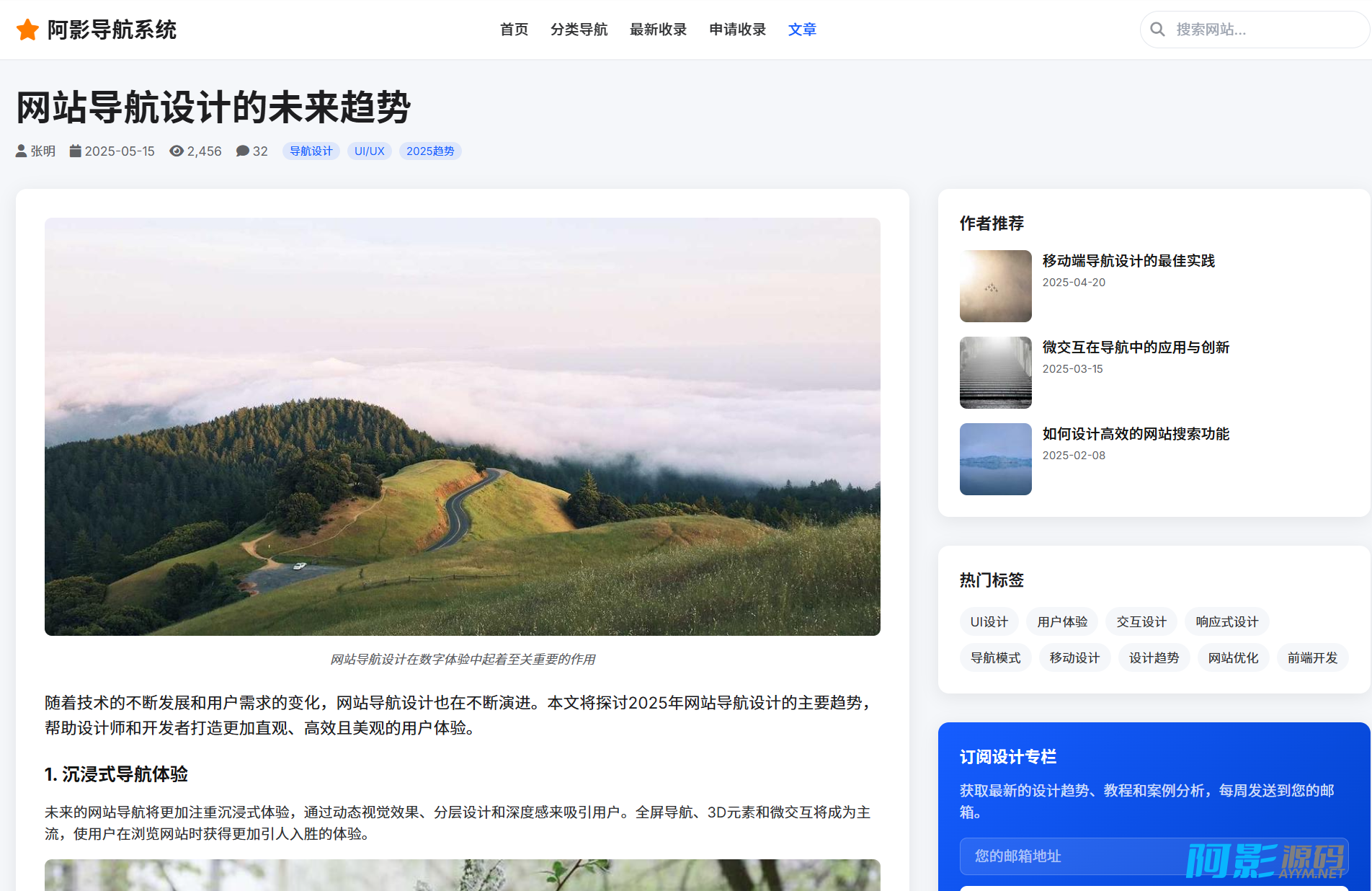
Task: Open article 微交互在导航中的应用与创新
Action: pos(1136,347)
